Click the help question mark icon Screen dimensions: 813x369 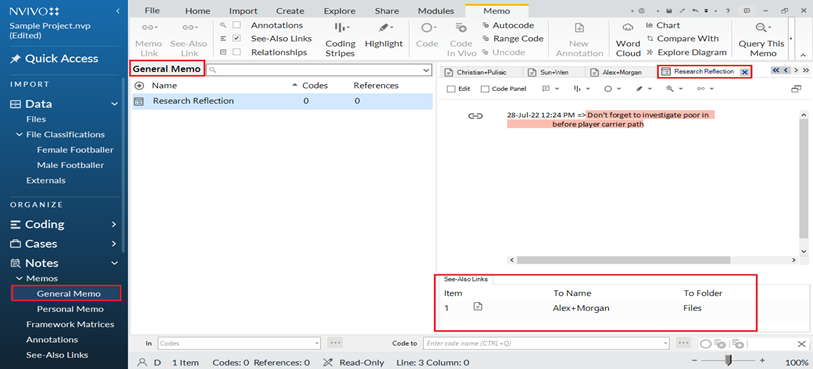pos(728,10)
